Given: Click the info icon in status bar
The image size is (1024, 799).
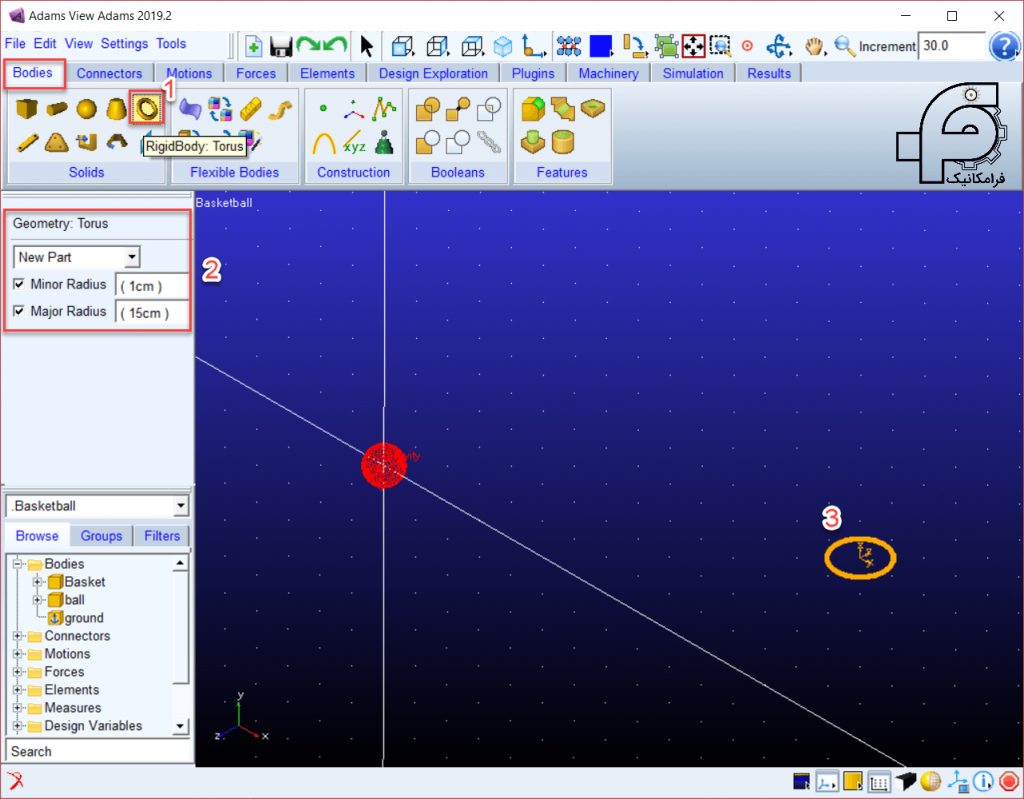Looking at the screenshot, I should tap(983, 781).
